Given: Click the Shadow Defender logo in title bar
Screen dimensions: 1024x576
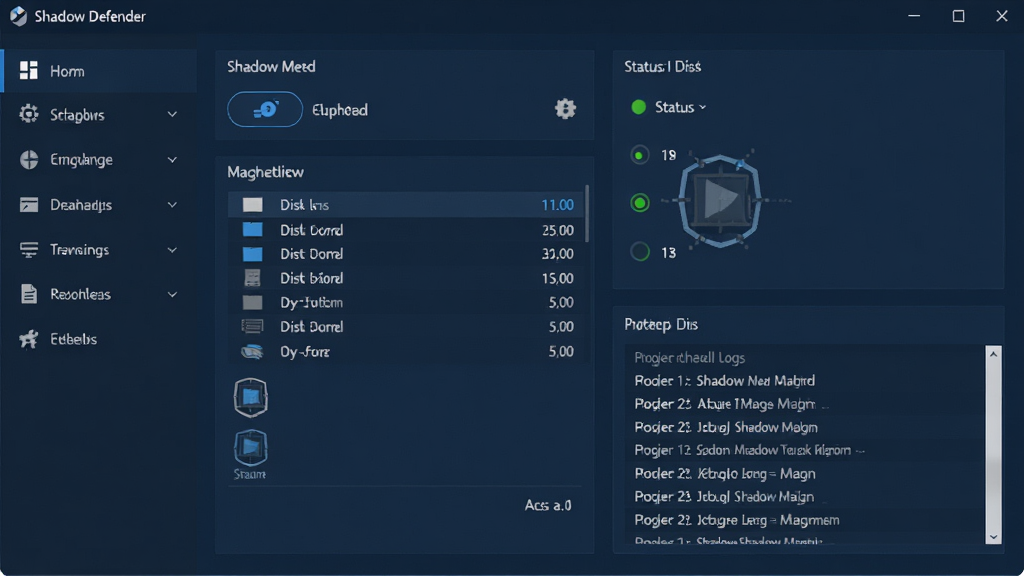Looking at the screenshot, I should pos(18,16).
